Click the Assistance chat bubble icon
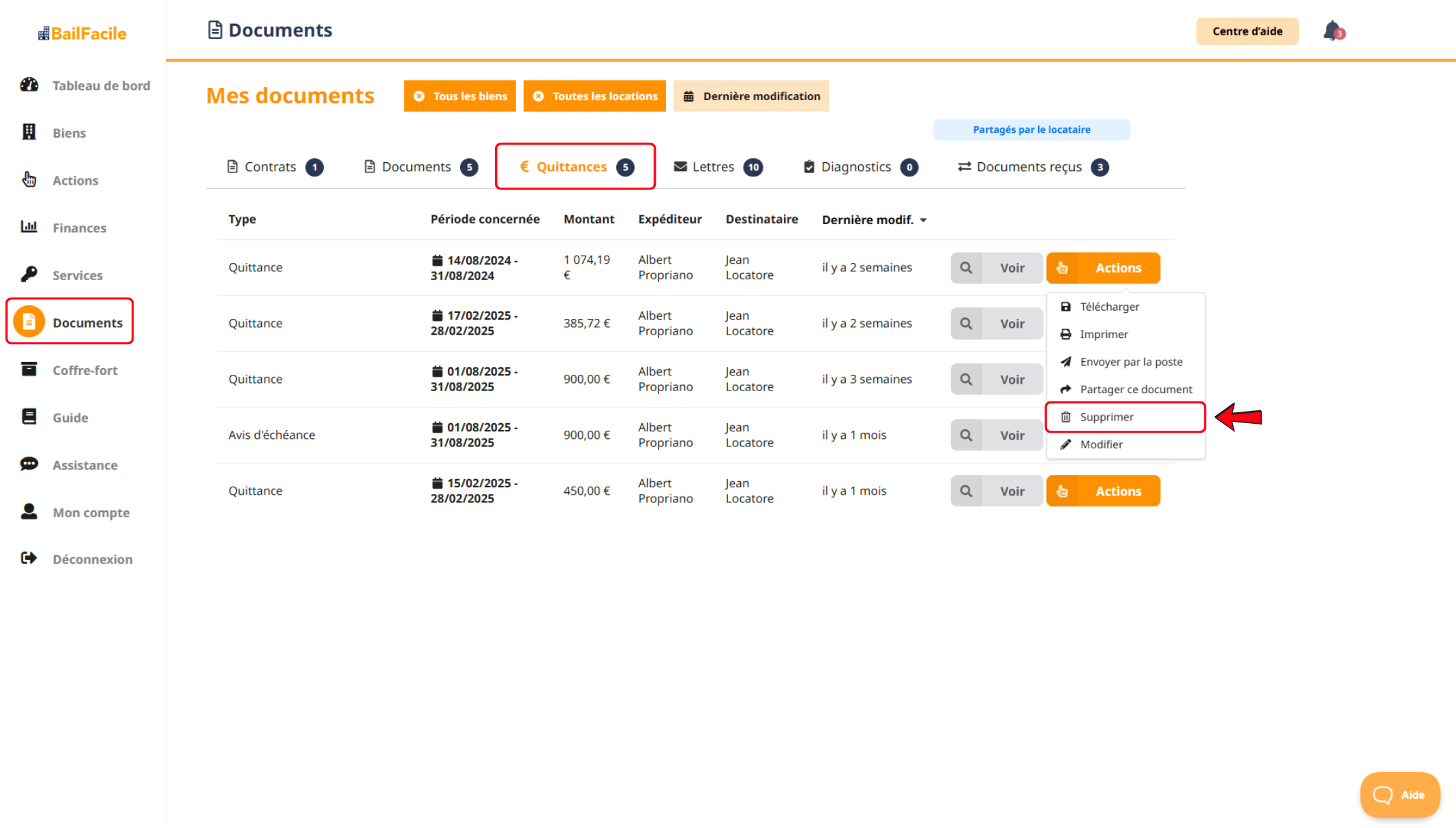The width and height of the screenshot is (1456, 828). point(29,465)
